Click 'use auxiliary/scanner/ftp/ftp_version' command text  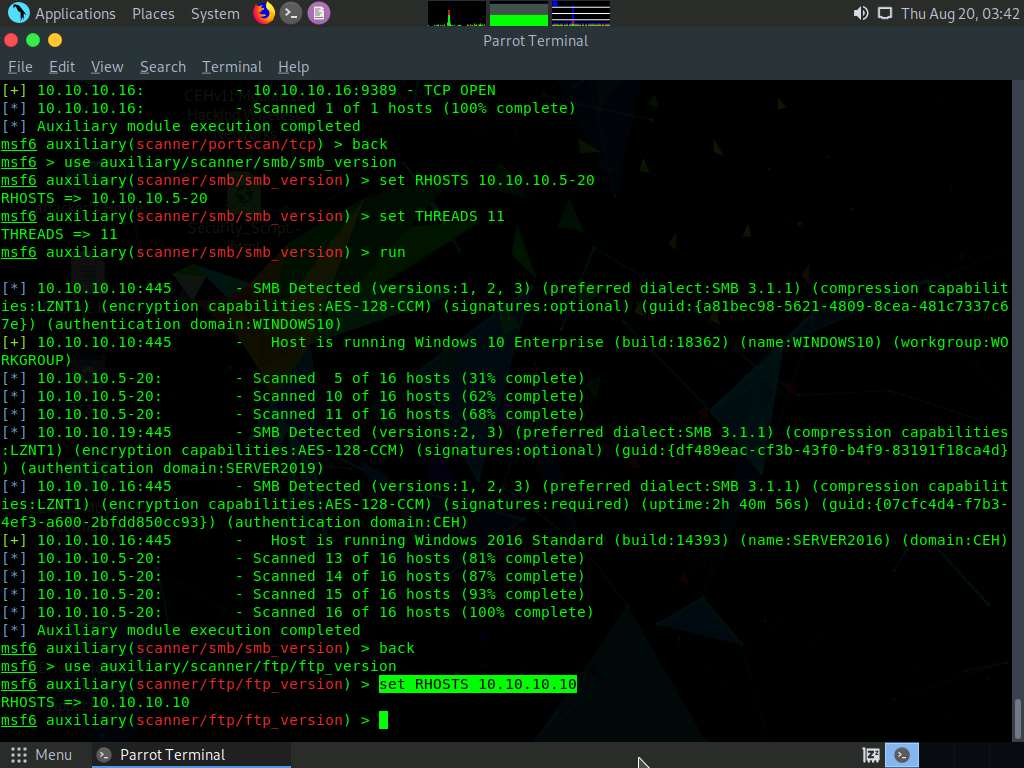[230, 666]
